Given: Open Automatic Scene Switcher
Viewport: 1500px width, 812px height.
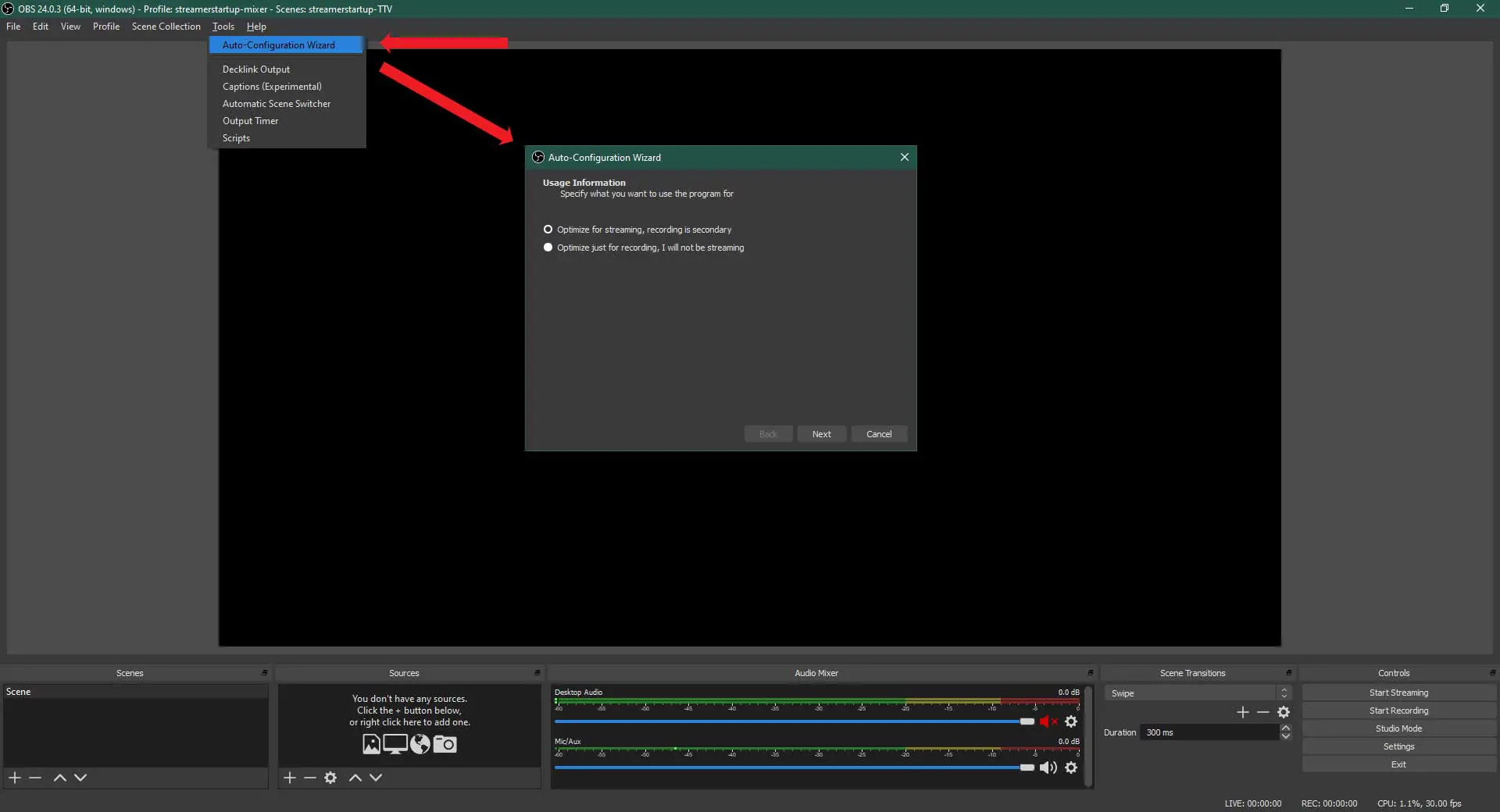Looking at the screenshot, I should (286, 104).
